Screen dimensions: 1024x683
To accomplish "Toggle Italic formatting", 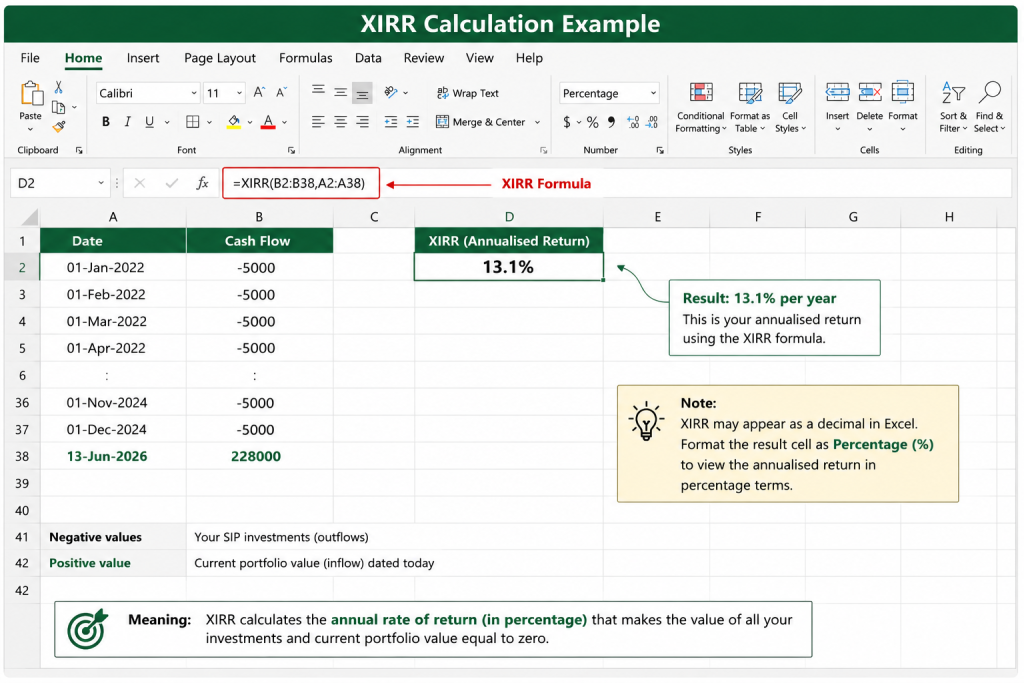I will pos(127,122).
